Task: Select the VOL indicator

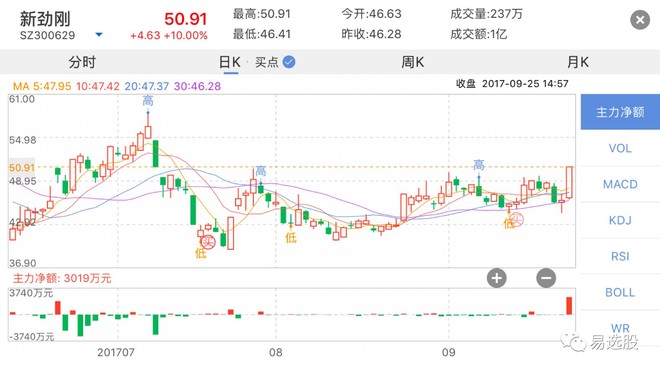Action: pyautogui.click(x=620, y=148)
